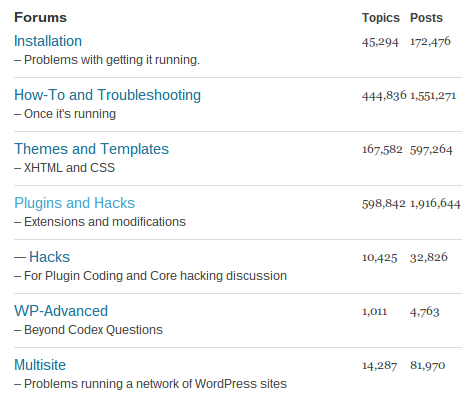
Task: Select description 'Extensions and modifications'
Action: coord(105,222)
